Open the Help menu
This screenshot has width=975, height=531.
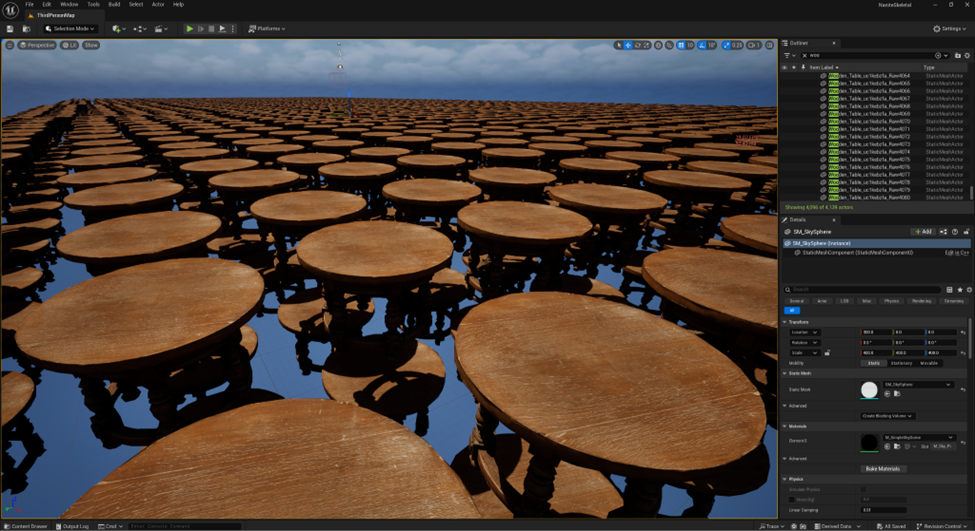(x=178, y=4)
